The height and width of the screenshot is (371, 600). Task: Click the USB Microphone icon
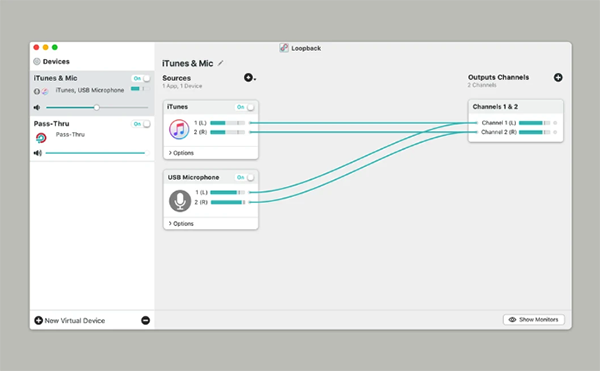click(180, 201)
